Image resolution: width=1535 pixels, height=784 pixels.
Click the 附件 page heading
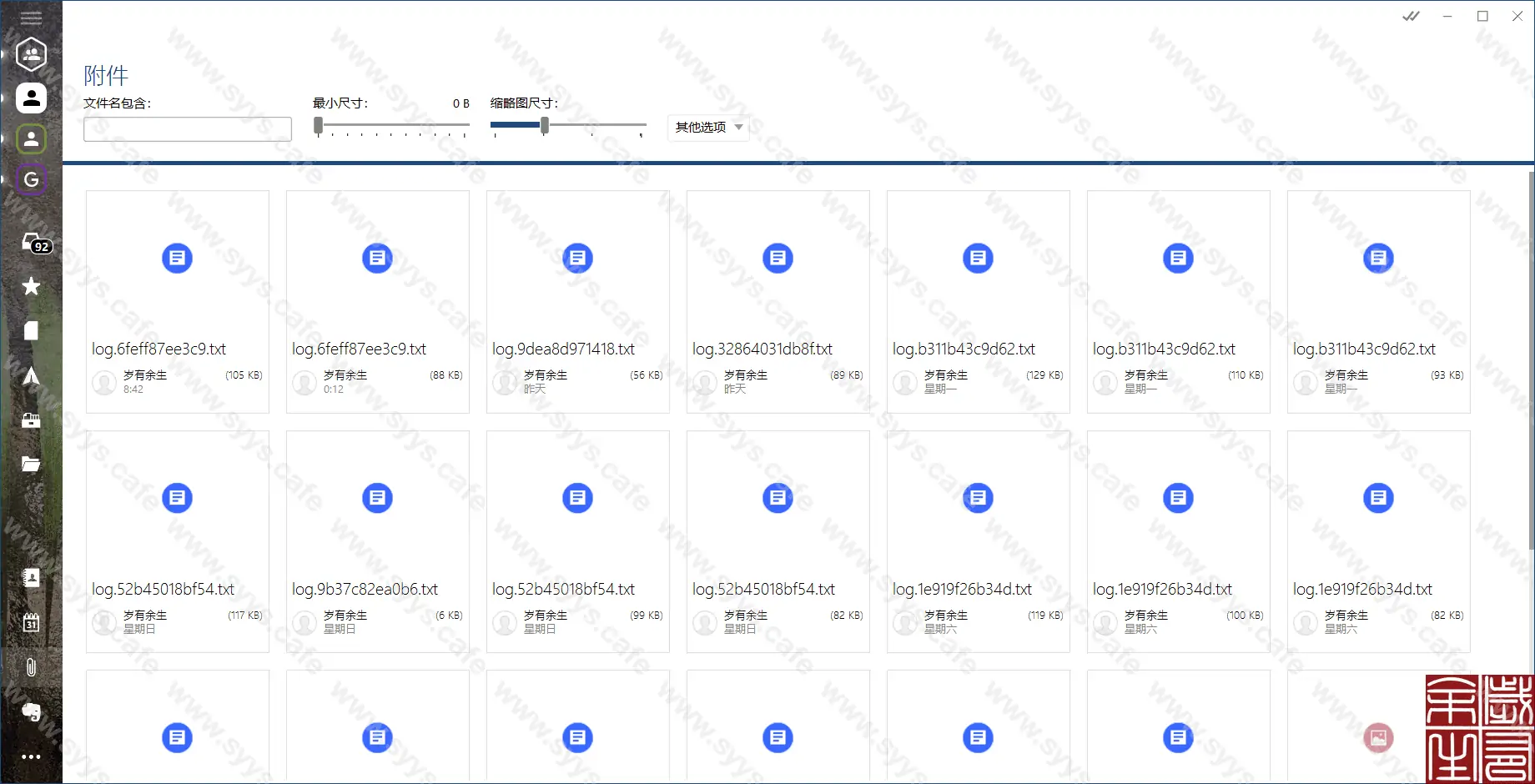click(x=106, y=76)
